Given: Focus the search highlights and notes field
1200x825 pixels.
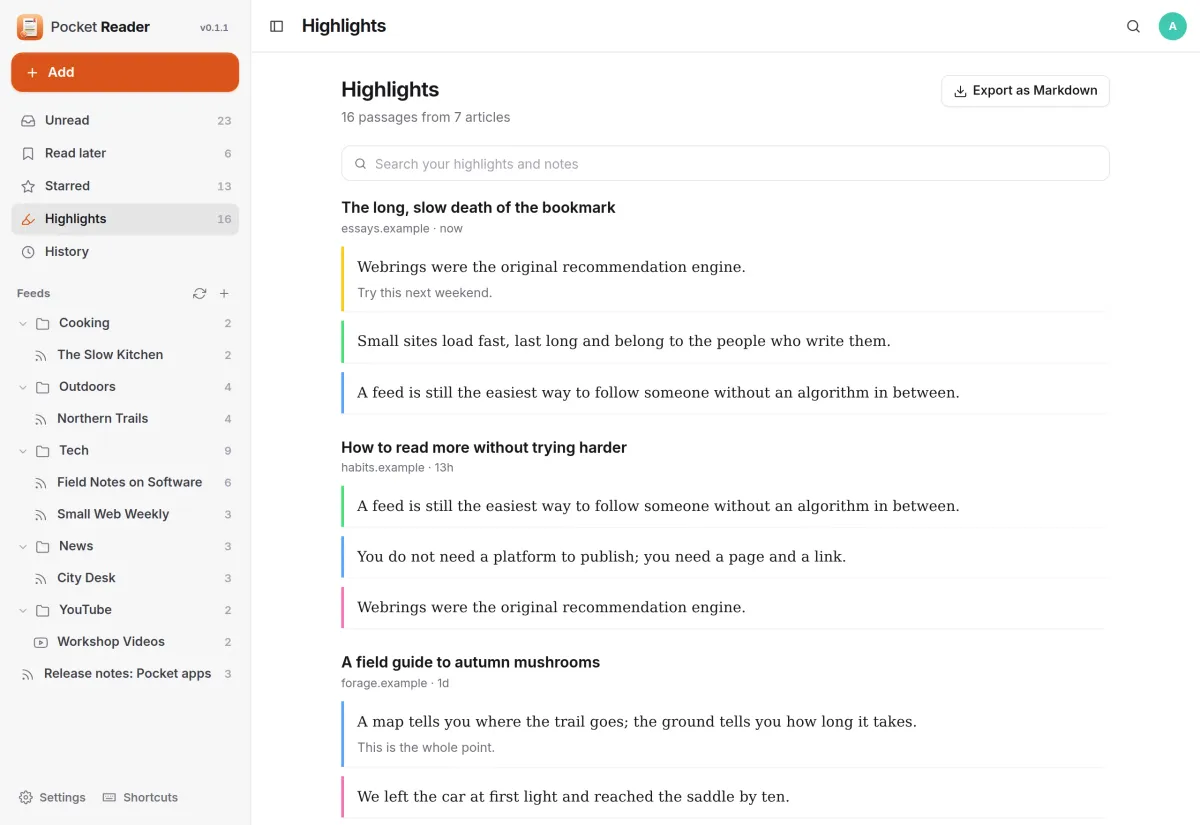Looking at the screenshot, I should point(725,164).
